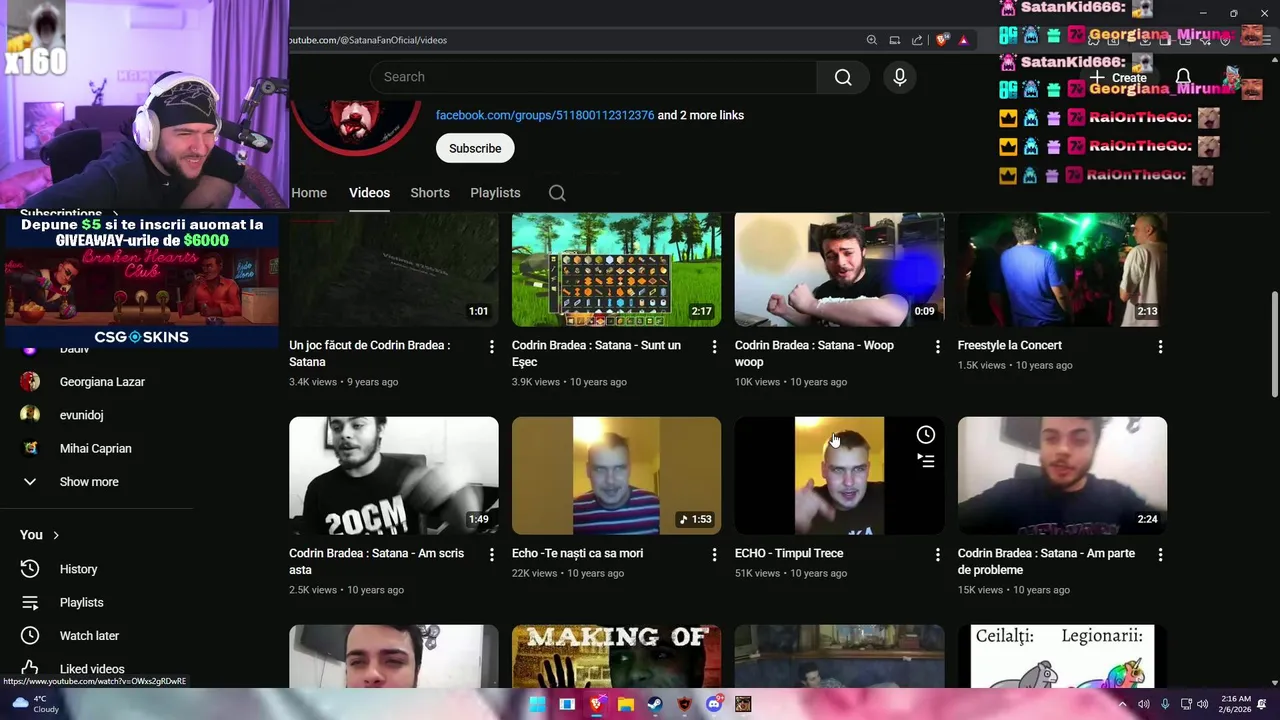This screenshot has width=1280, height=720.
Task: Add ECHO - Timpul Trece to Watch later
Action: click(x=926, y=434)
